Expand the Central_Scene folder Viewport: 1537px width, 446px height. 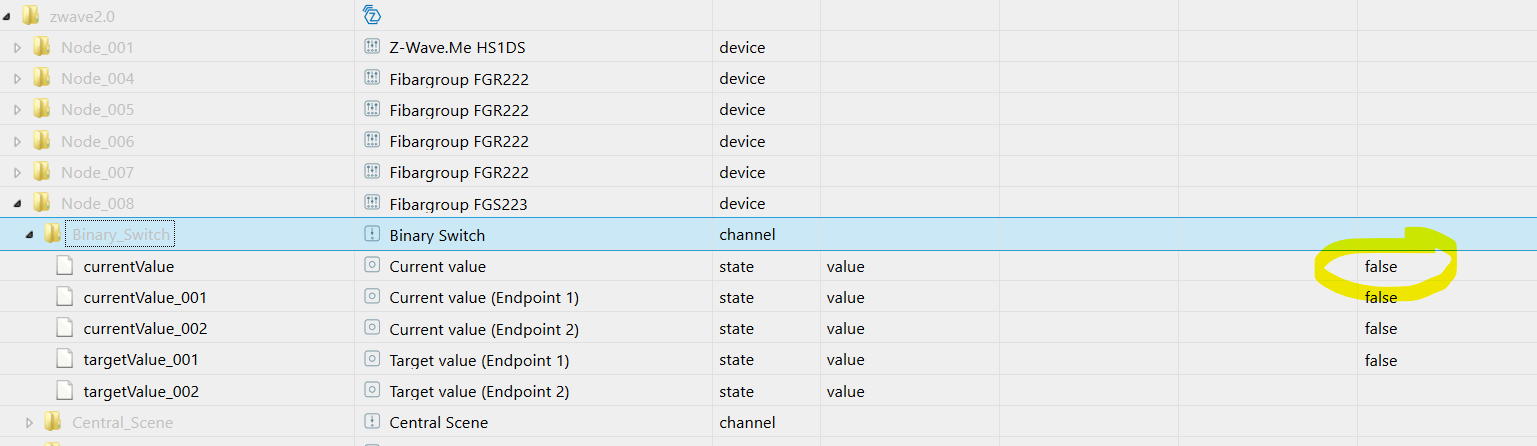[29, 422]
